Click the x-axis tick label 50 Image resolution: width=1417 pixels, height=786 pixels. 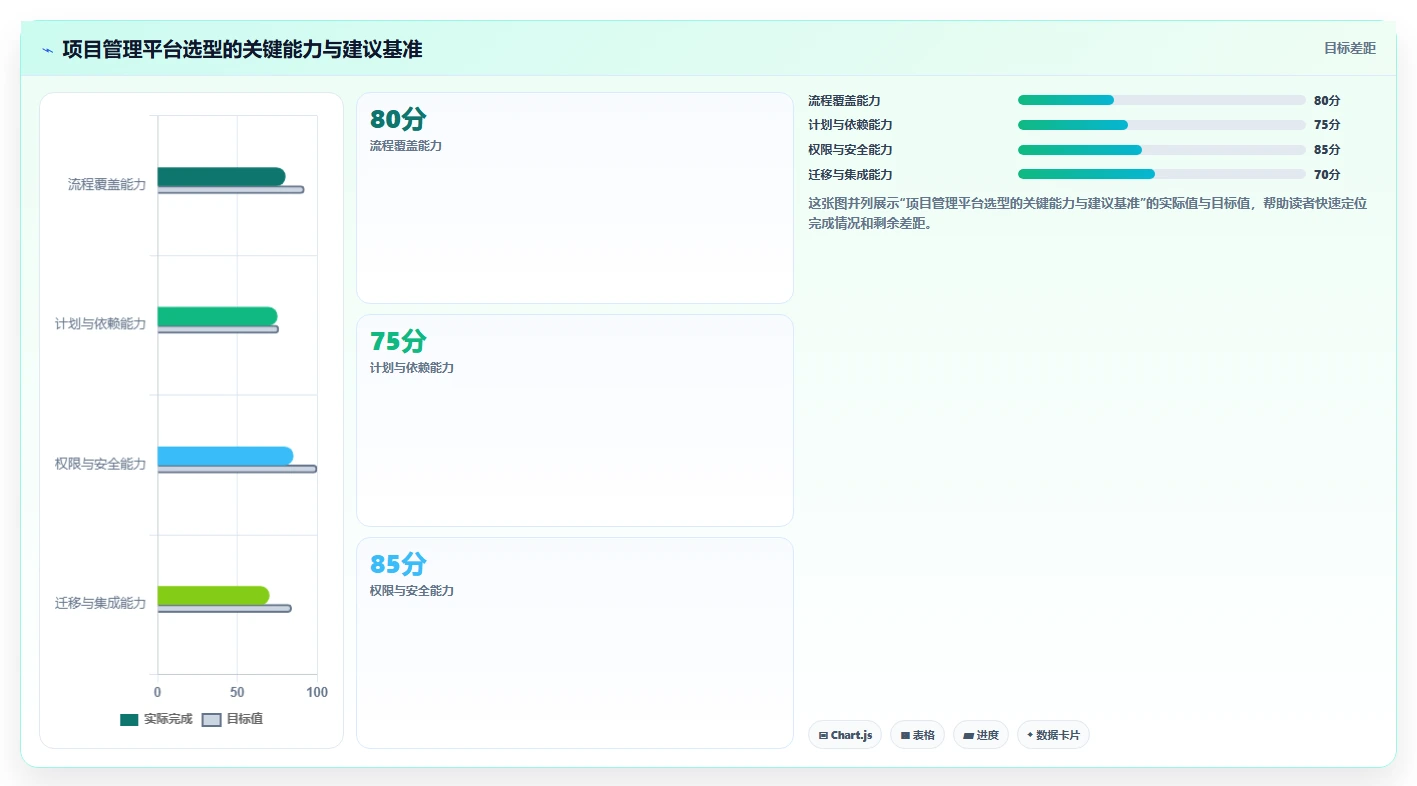click(237, 692)
